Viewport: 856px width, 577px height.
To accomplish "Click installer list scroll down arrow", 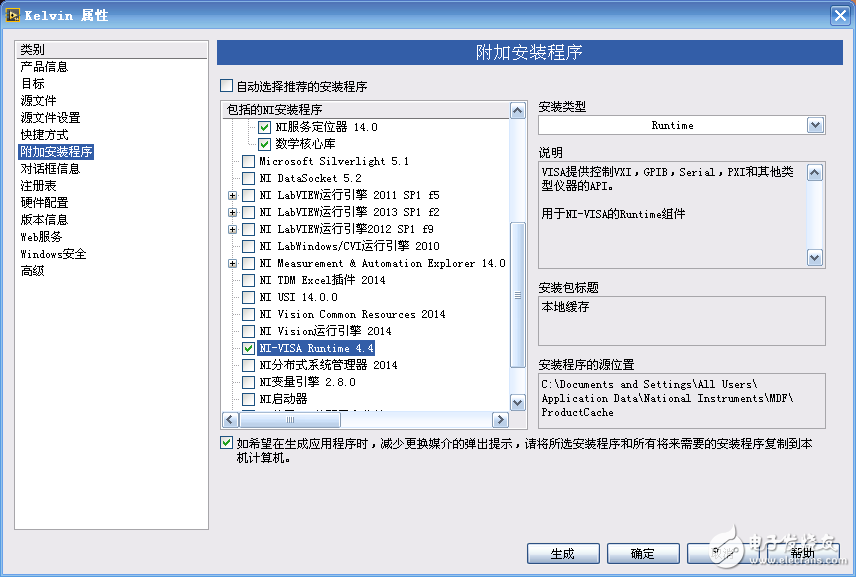I will coord(517,403).
